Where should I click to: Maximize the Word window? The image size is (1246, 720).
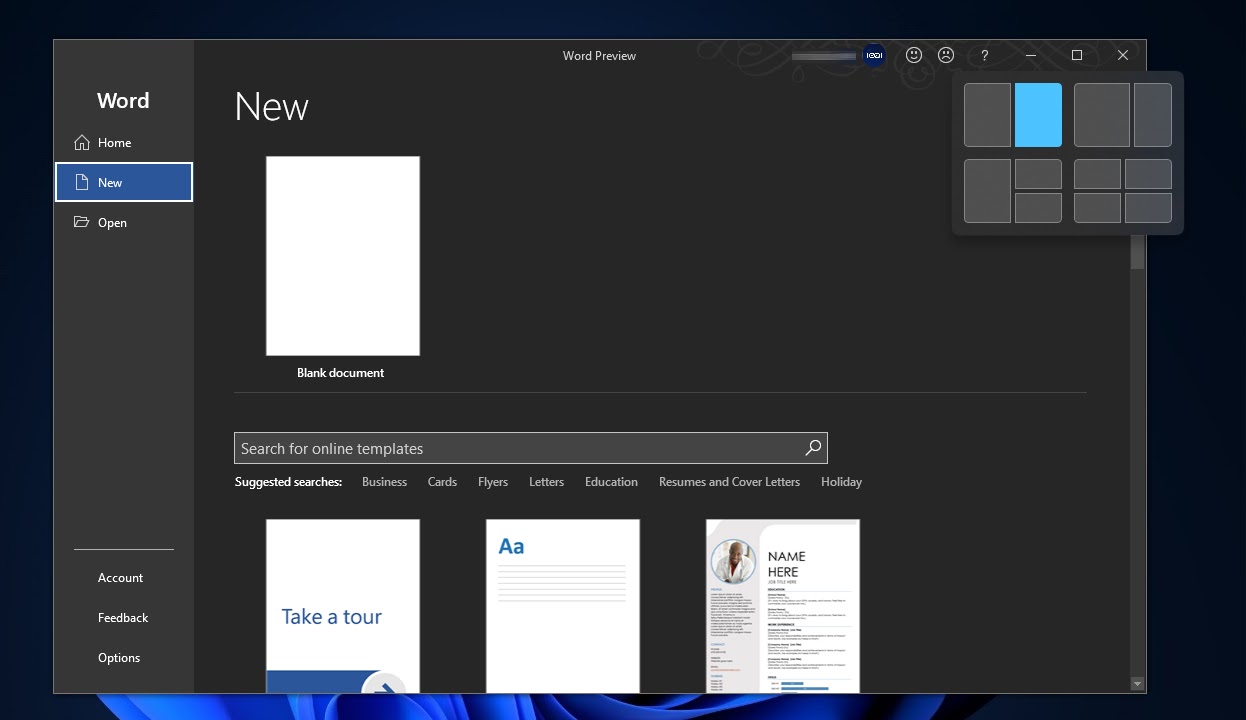[x=1077, y=56]
